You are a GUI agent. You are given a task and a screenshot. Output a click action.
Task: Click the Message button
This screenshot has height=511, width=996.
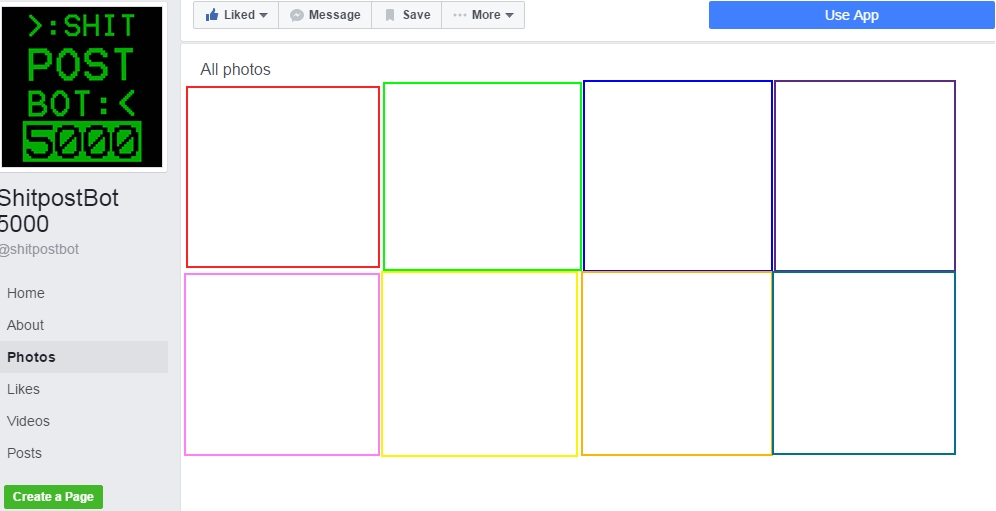(325, 15)
